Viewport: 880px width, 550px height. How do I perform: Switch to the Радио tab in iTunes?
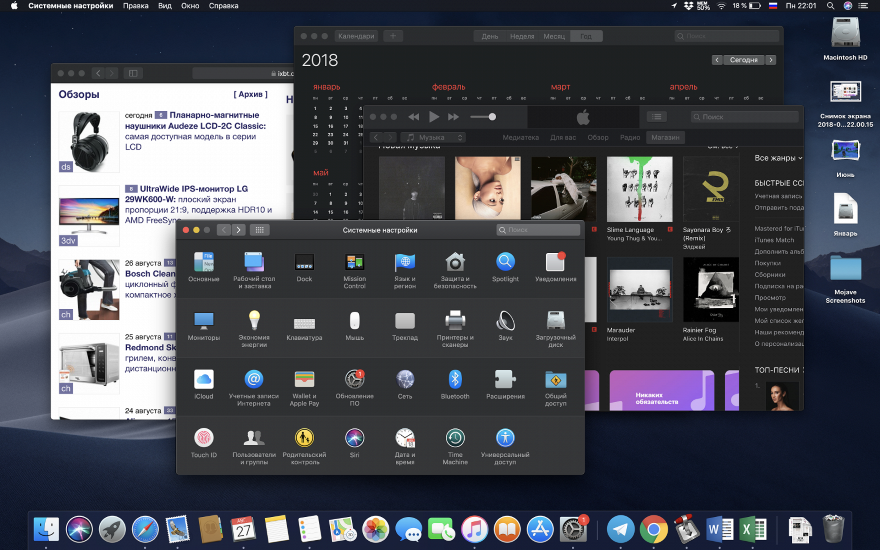pos(629,137)
